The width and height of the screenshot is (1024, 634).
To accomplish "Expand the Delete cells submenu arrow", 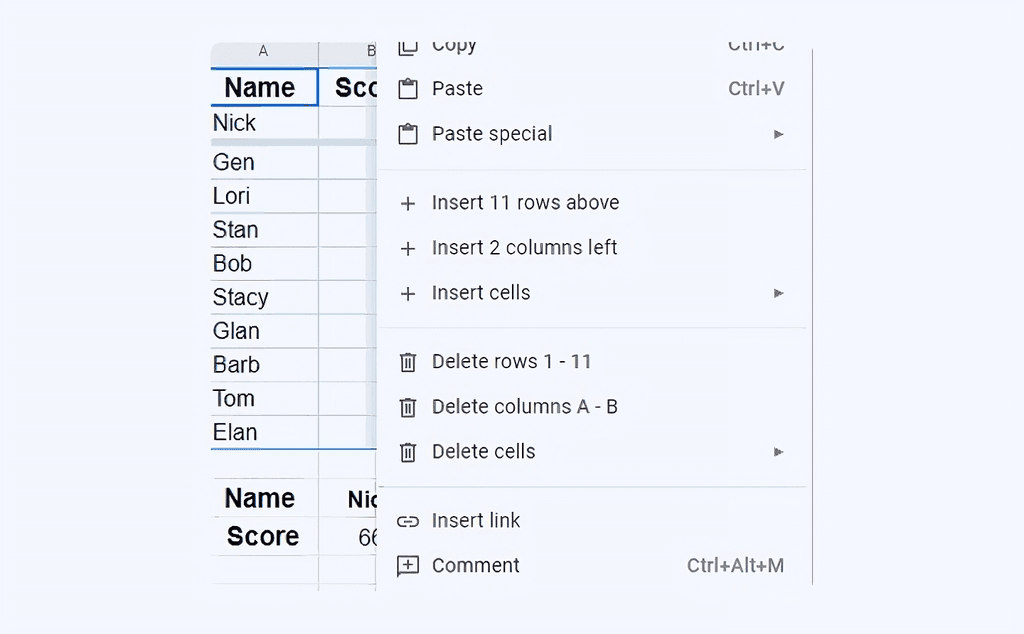I will [778, 451].
